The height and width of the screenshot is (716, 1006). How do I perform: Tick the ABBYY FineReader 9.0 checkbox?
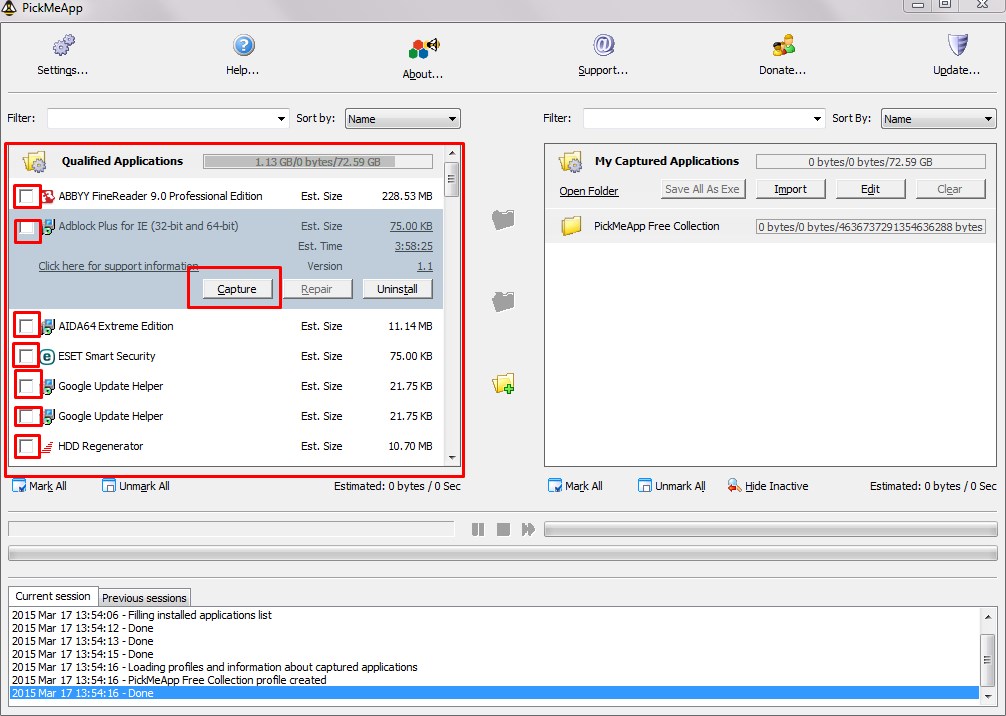(x=26, y=196)
